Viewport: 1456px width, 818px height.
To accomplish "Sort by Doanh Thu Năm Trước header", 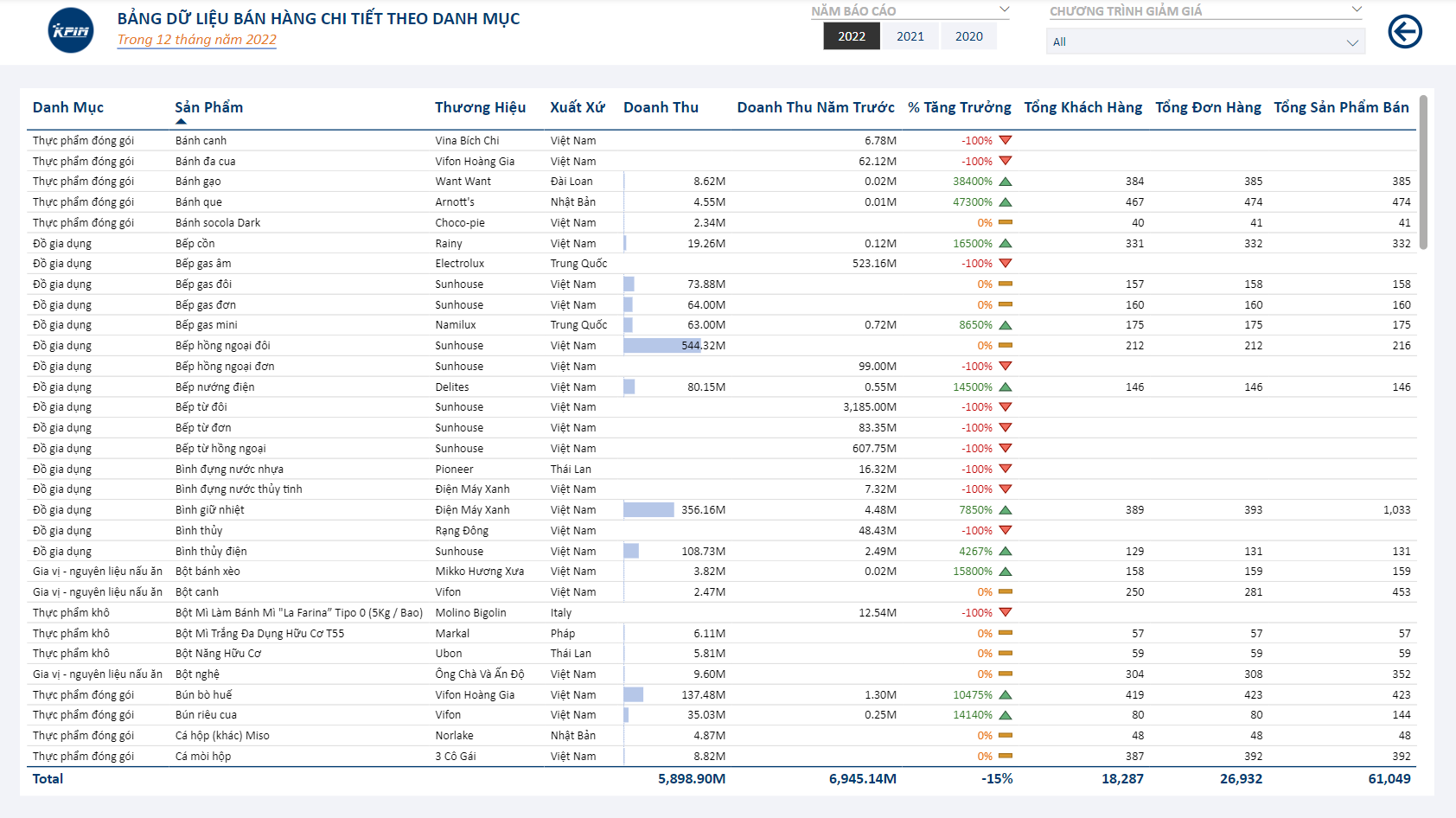I will point(815,107).
